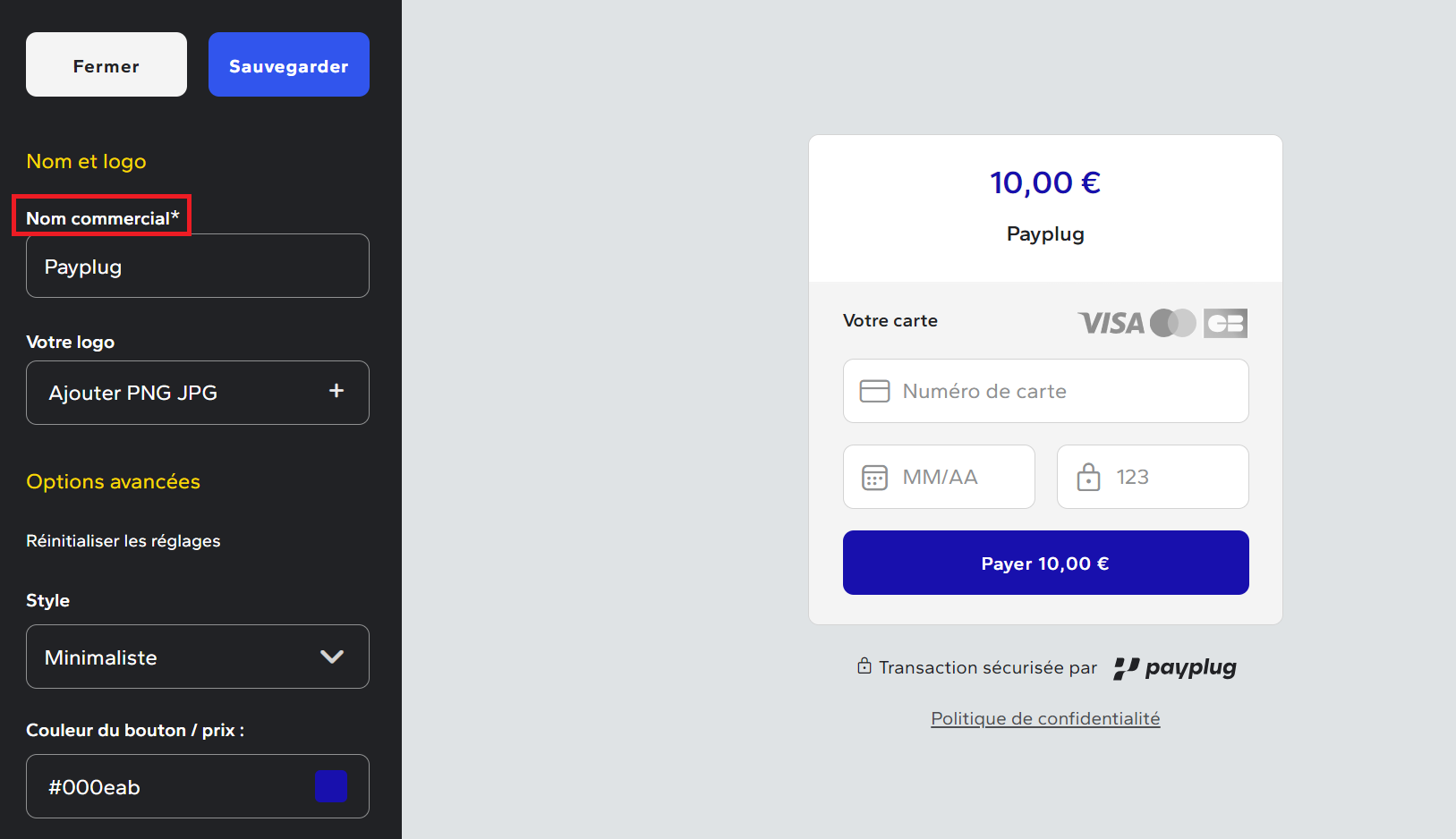The width and height of the screenshot is (1456, 839).
Task: Click the credit card icon in number field
Action: click(874, 391)
